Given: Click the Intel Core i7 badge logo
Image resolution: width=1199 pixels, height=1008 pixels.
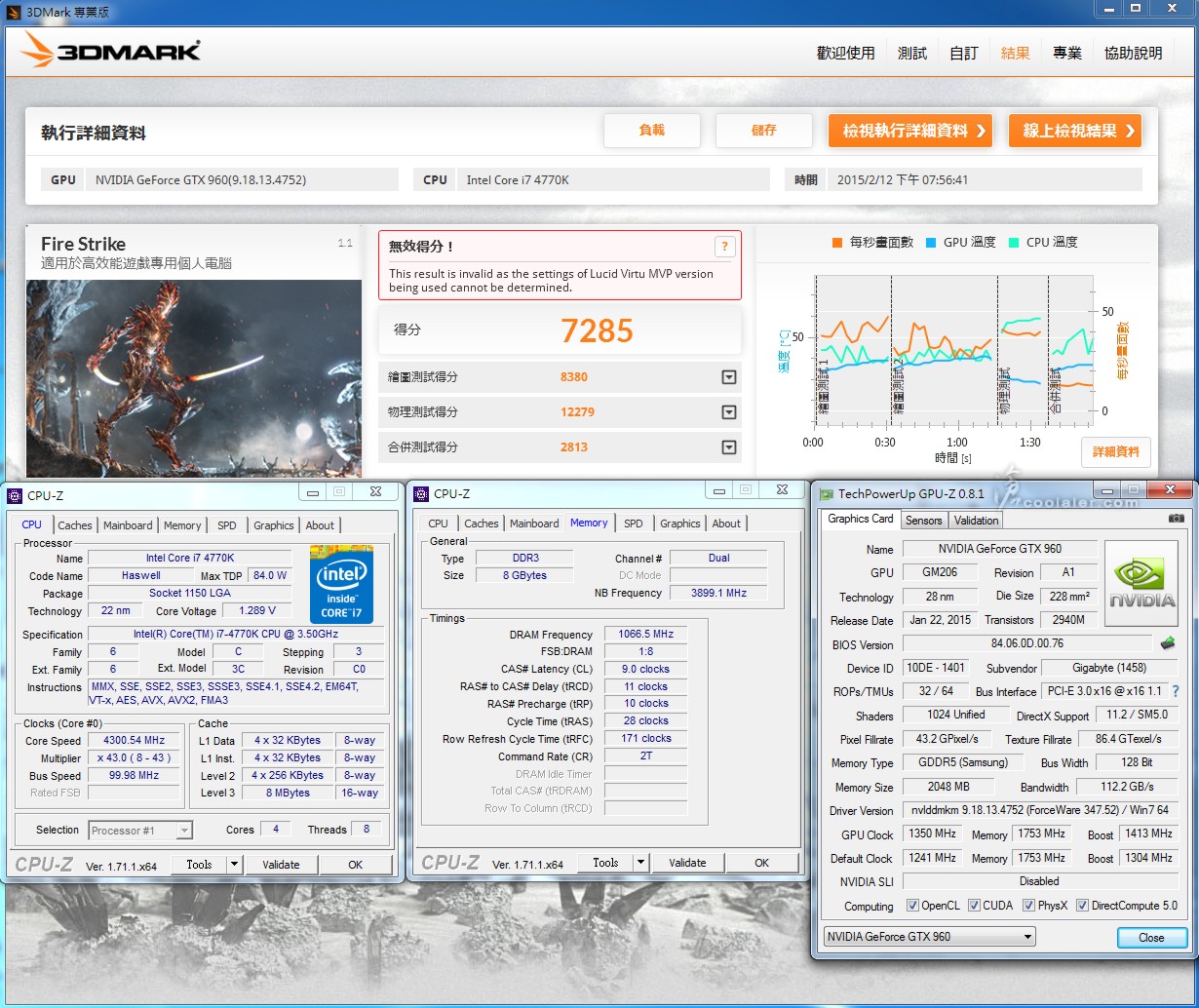Looking at the screenshot, I should tap(341, 584).
